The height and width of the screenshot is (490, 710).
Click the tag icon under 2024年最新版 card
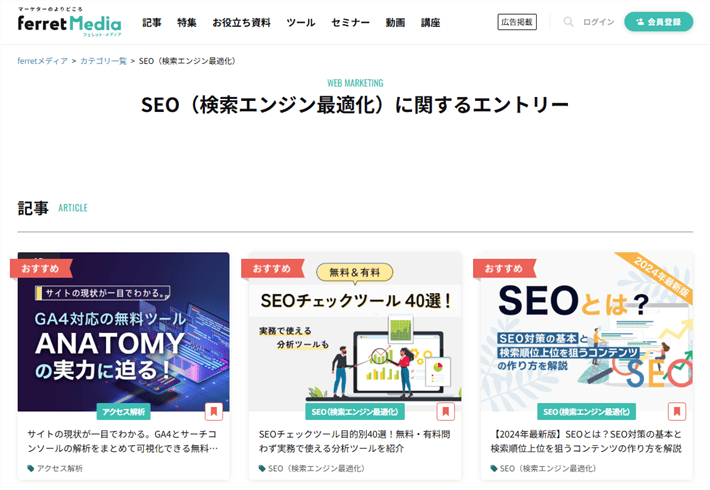click(x=494, y=468)
